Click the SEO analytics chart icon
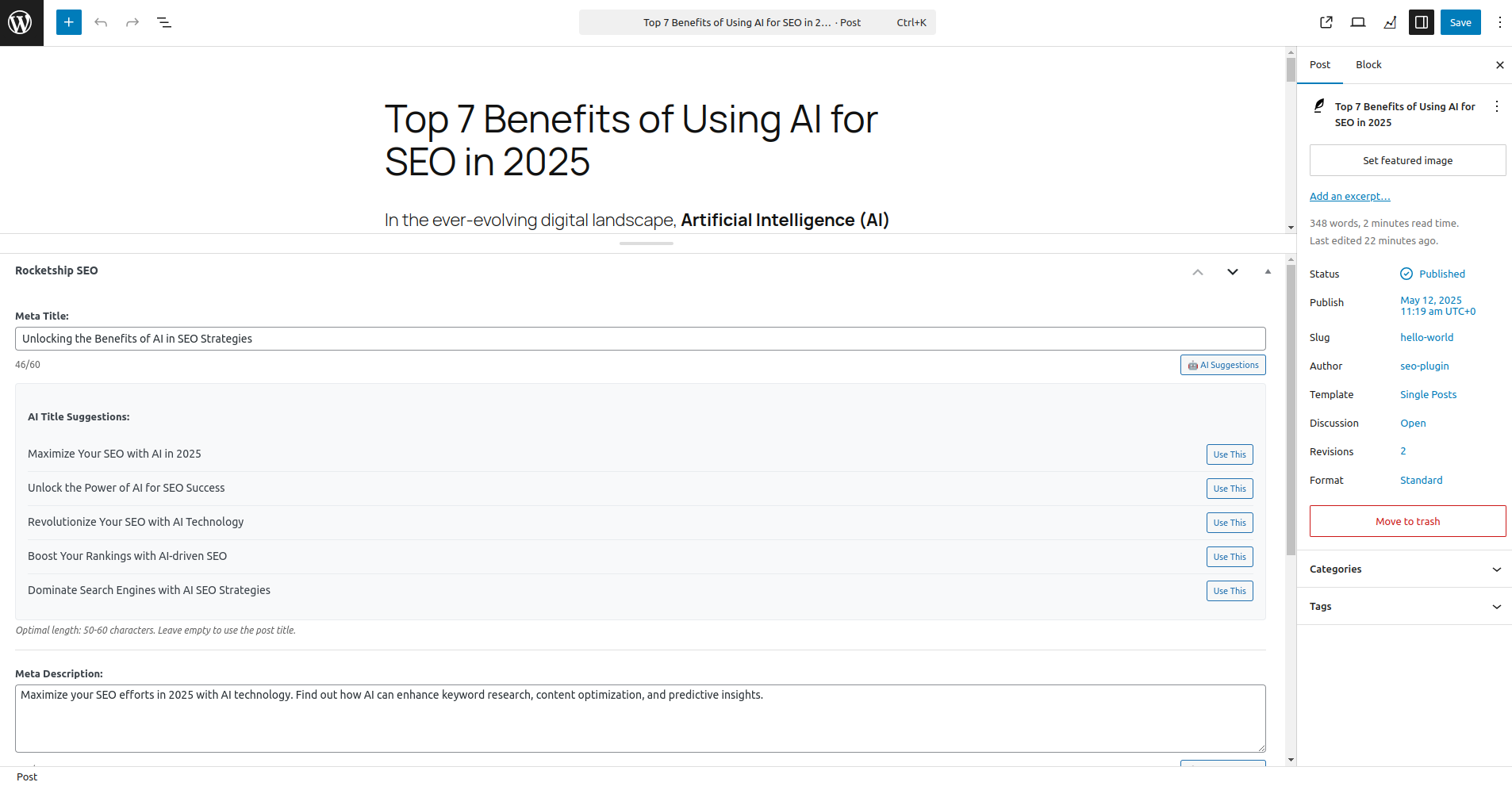 pos(1390,22)
